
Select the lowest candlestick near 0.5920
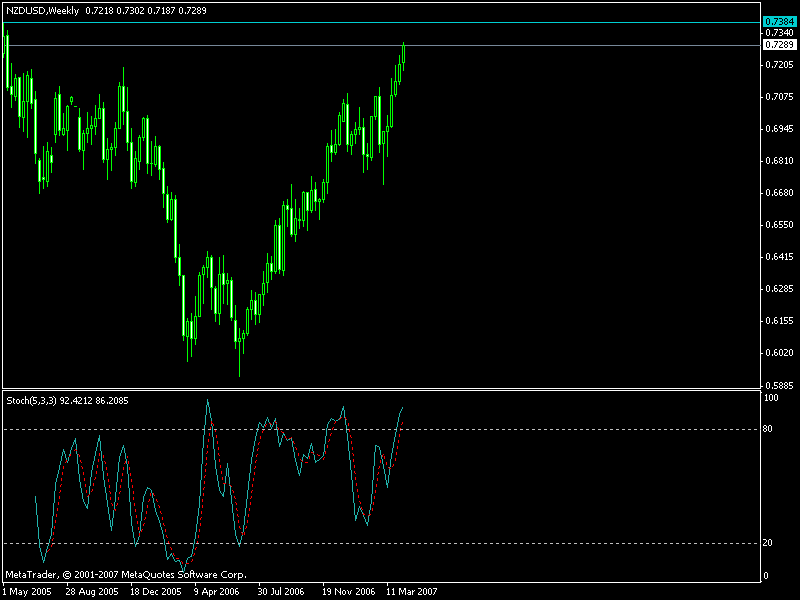click(240, 352)
